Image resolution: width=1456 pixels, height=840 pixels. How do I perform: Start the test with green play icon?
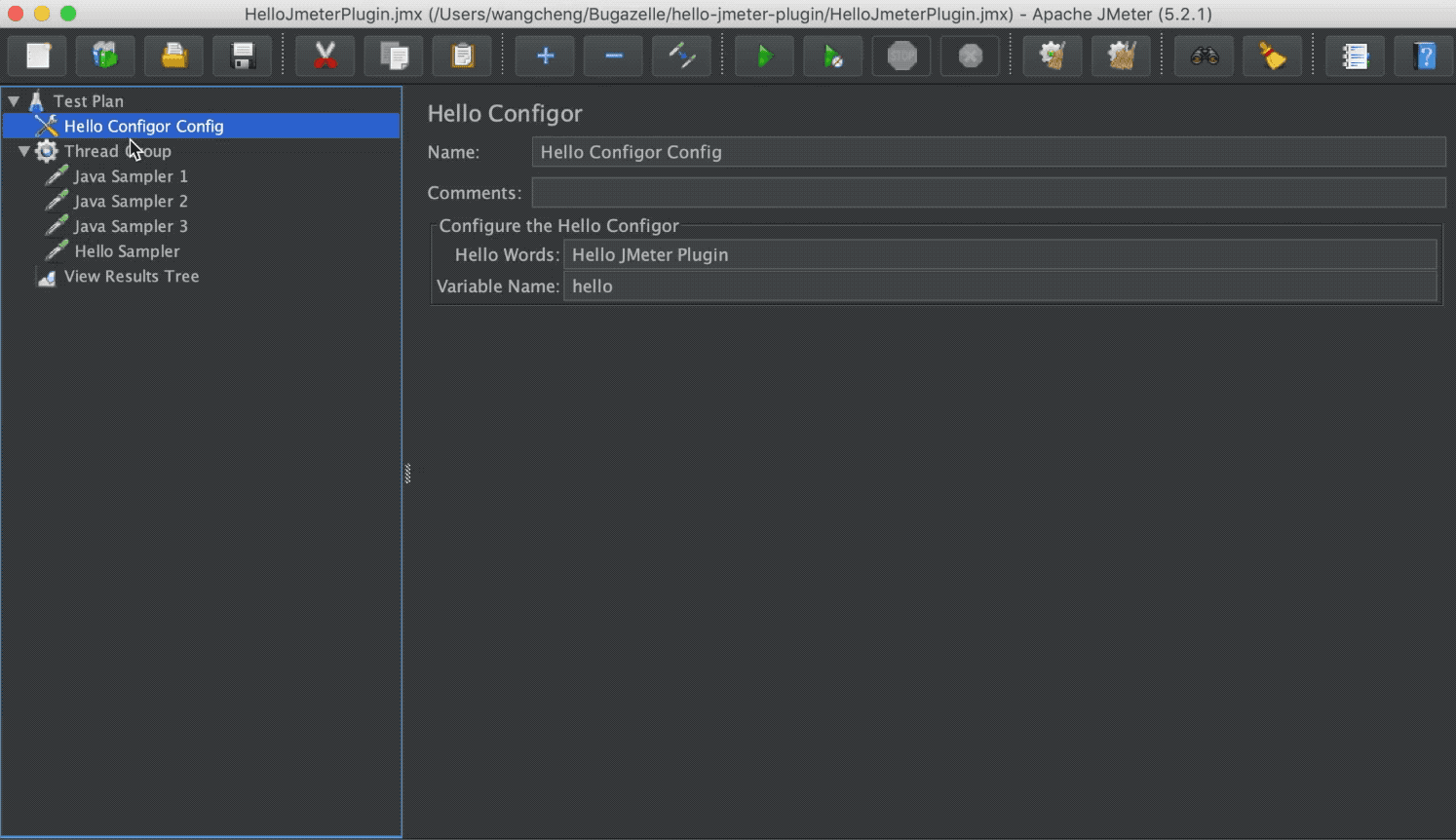click(x=764, y=56)
